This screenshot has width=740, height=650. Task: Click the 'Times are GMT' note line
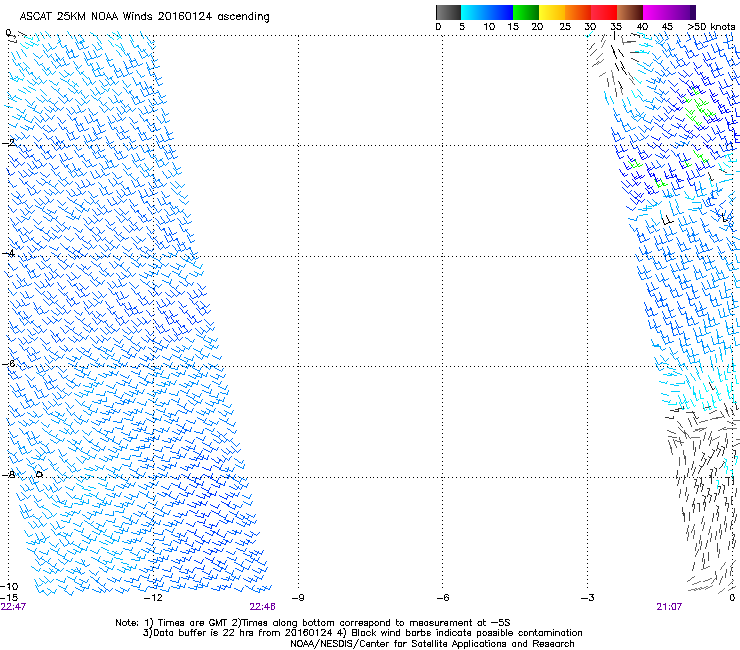click(x=313, y=623)
